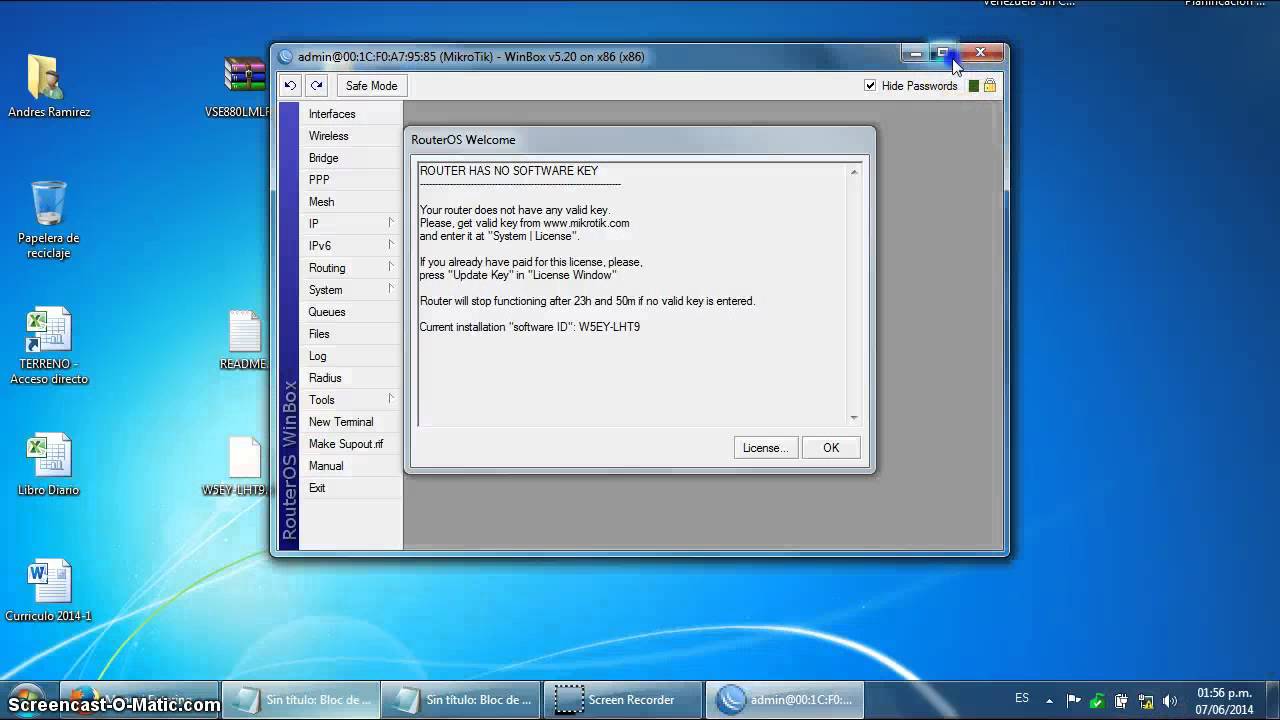Screen dimensions: 1280x720
Task: Open the Curriculo 2014-1 Word document
Action: click(x=48, y=591)
